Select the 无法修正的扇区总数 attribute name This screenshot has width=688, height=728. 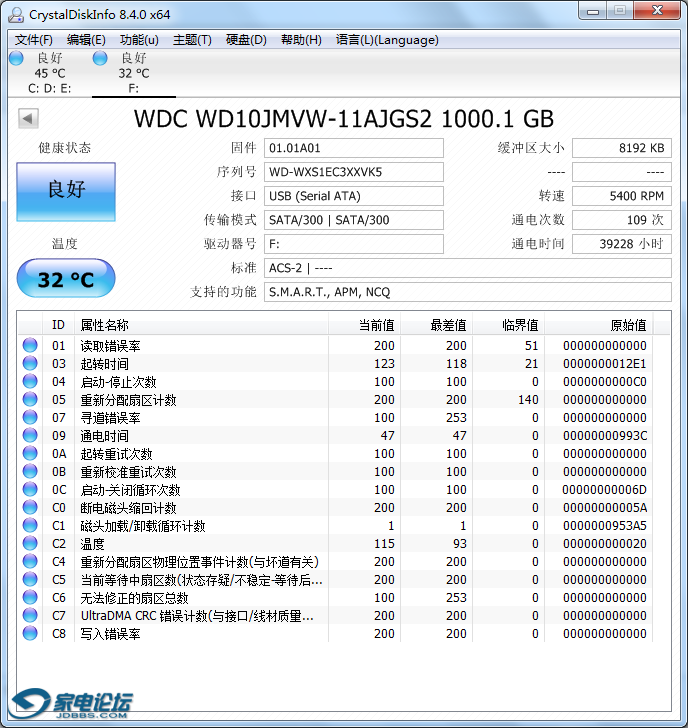135,598
